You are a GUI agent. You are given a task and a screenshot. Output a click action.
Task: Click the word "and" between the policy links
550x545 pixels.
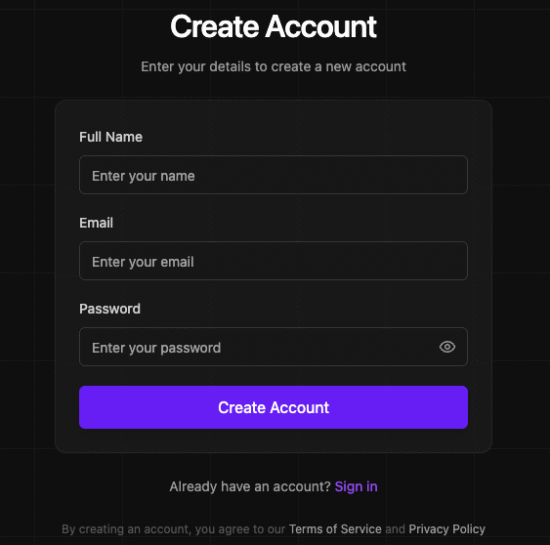[x=395, y=529]
